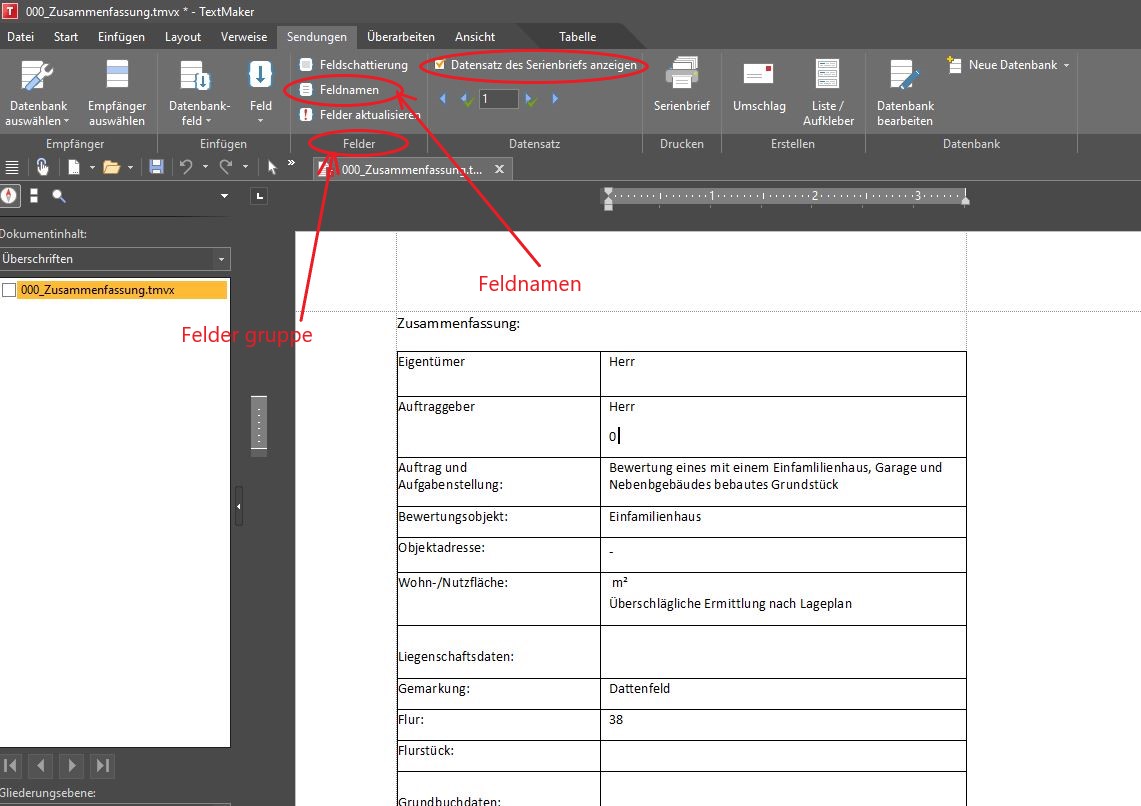Viewport: 1141px width, 806px height.
Task: Click the new document icon
Action: (73, 167)
